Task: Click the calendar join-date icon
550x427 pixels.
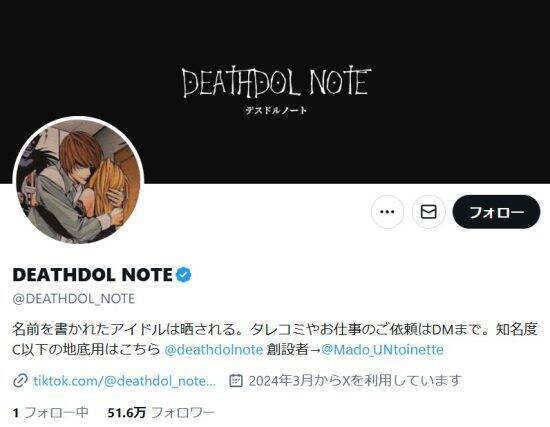Action: [x=236, y=381]
